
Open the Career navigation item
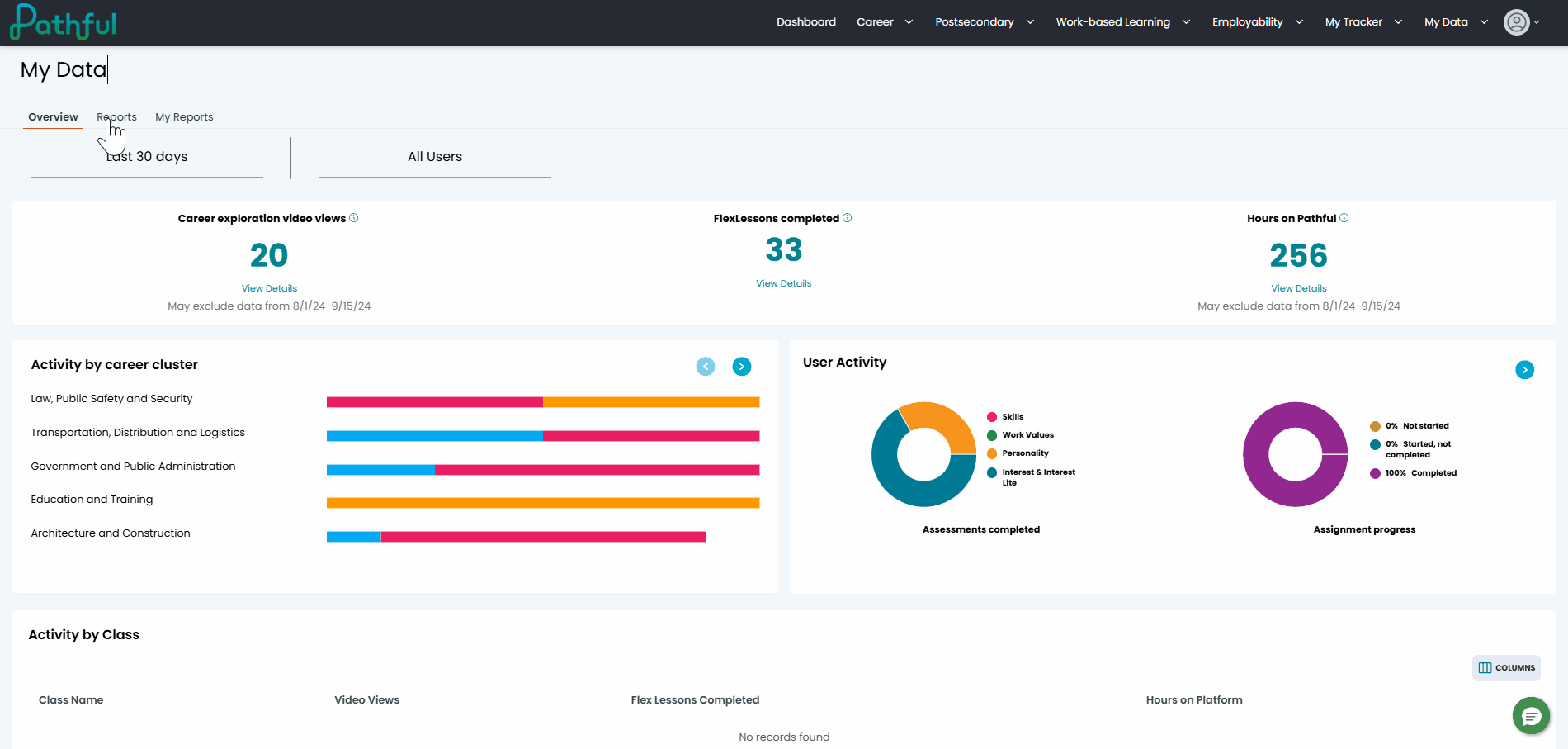875,22
